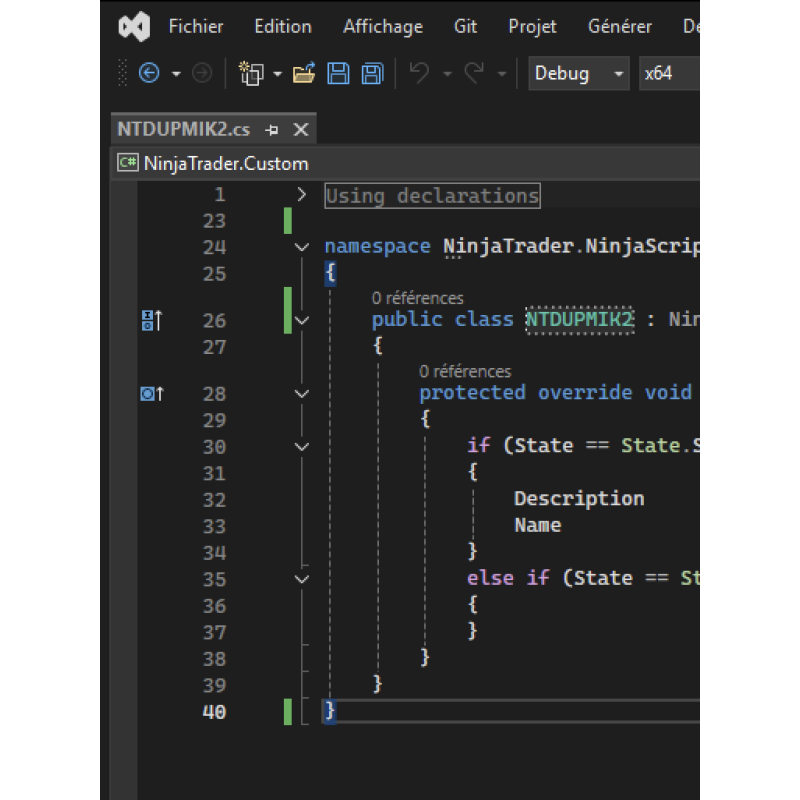The height and width of the screenshot is (800, 800).
Task: Collapse the namespace block on line 24
Action: pos(302,247)
